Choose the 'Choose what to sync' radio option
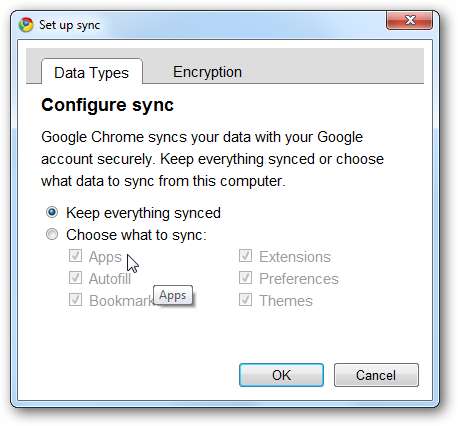 tap(52, 234)
